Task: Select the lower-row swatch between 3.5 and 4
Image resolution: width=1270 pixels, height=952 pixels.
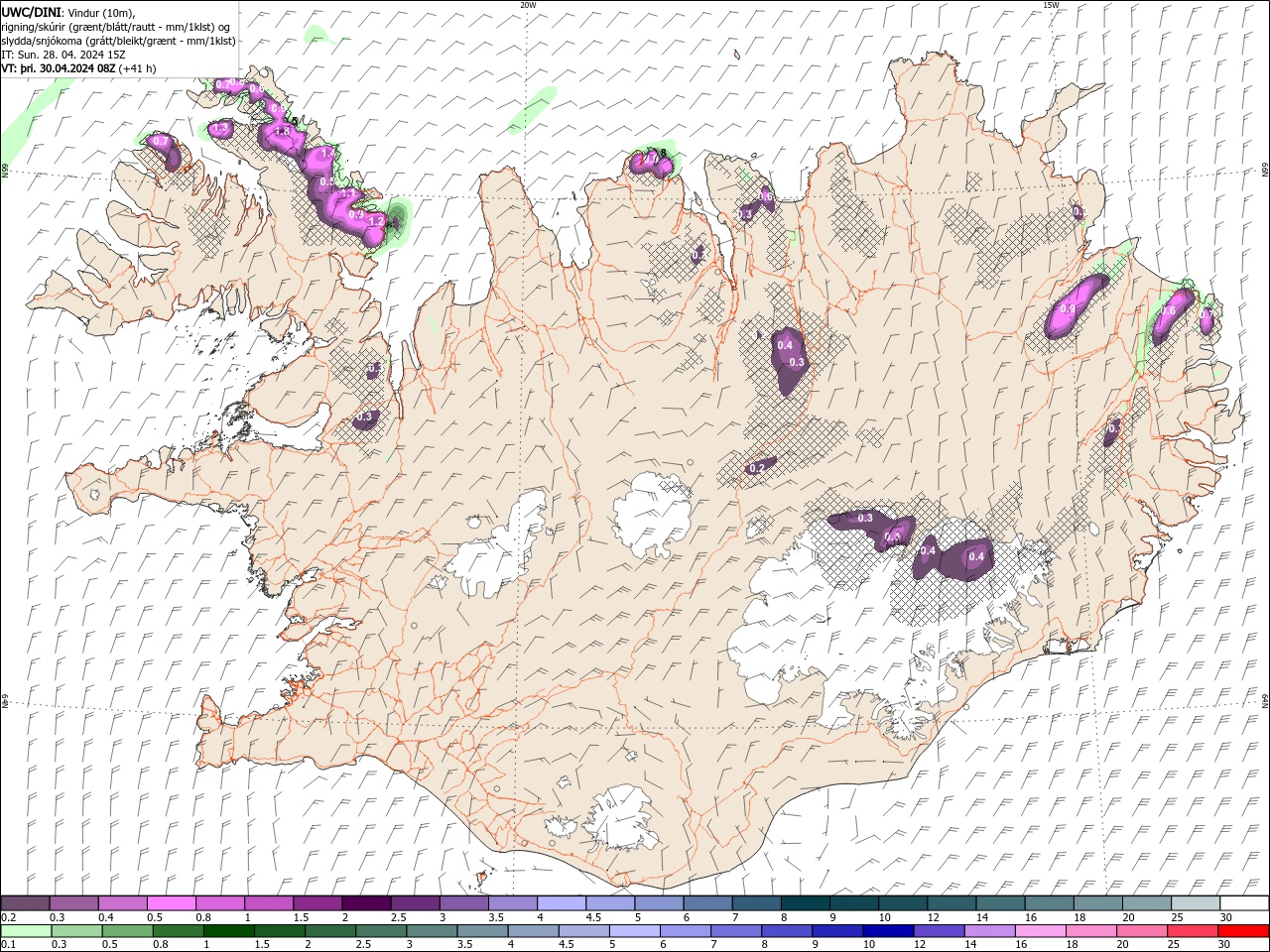Action: point(483,930)
